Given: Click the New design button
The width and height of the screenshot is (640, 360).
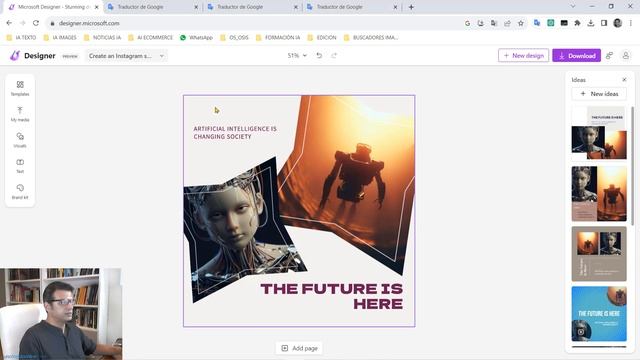Looking at the screenshot, I should pos(523,56).
